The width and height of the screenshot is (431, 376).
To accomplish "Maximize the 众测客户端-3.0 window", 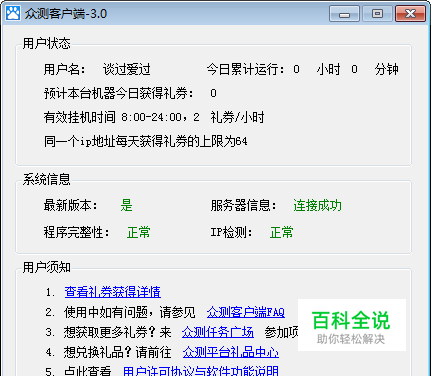I will tap(377, 14).
